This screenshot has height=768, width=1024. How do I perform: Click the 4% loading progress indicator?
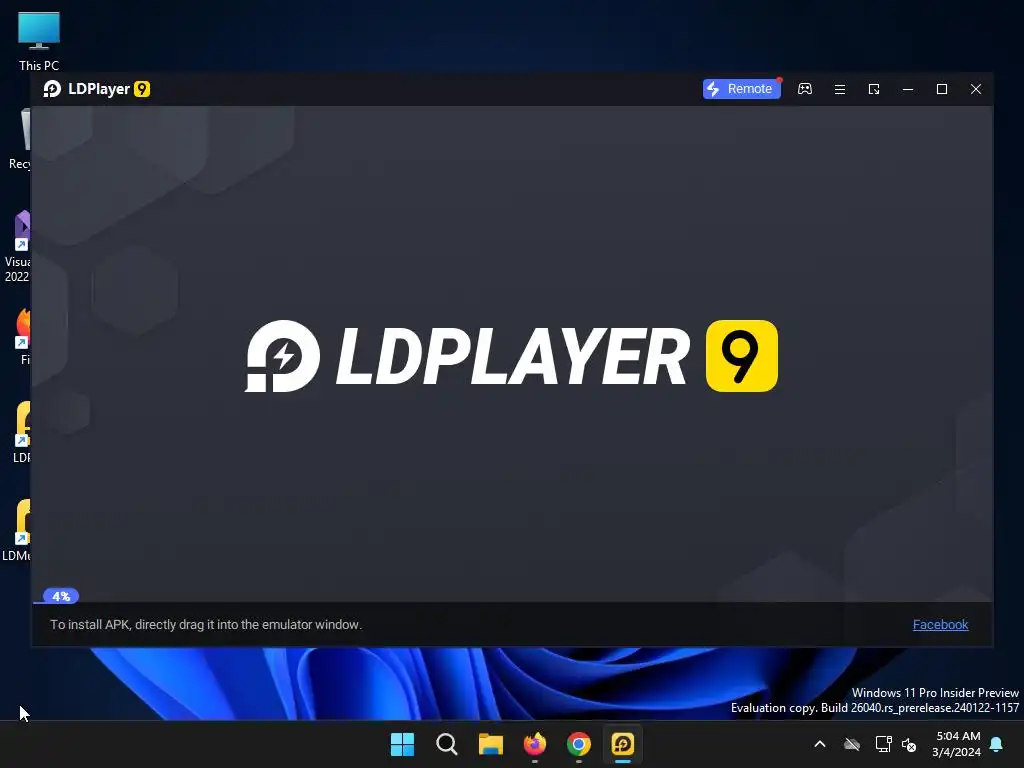click(x=61, y=596)
